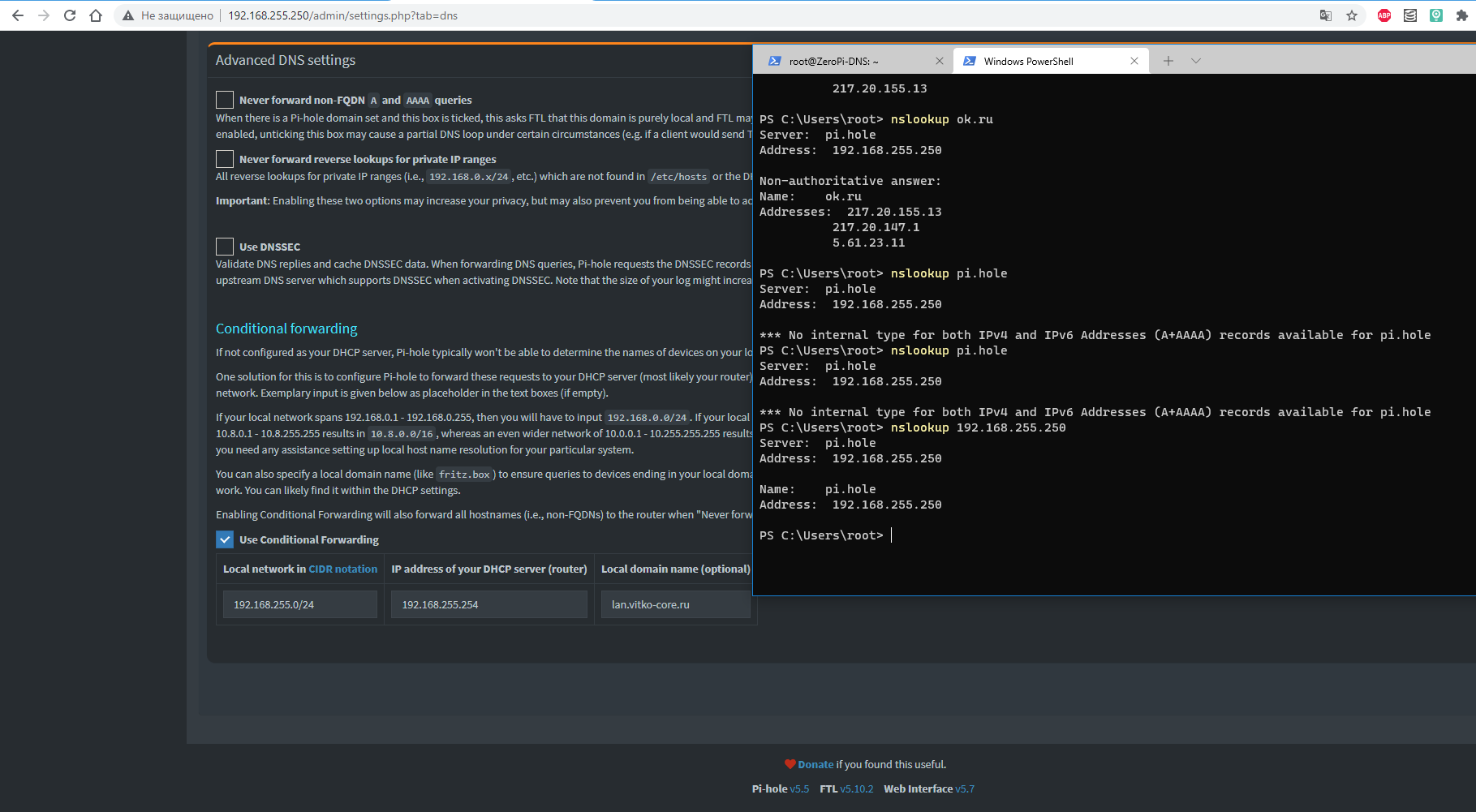
Task: Open the reading list extension icon
Action: (1410, 15)
